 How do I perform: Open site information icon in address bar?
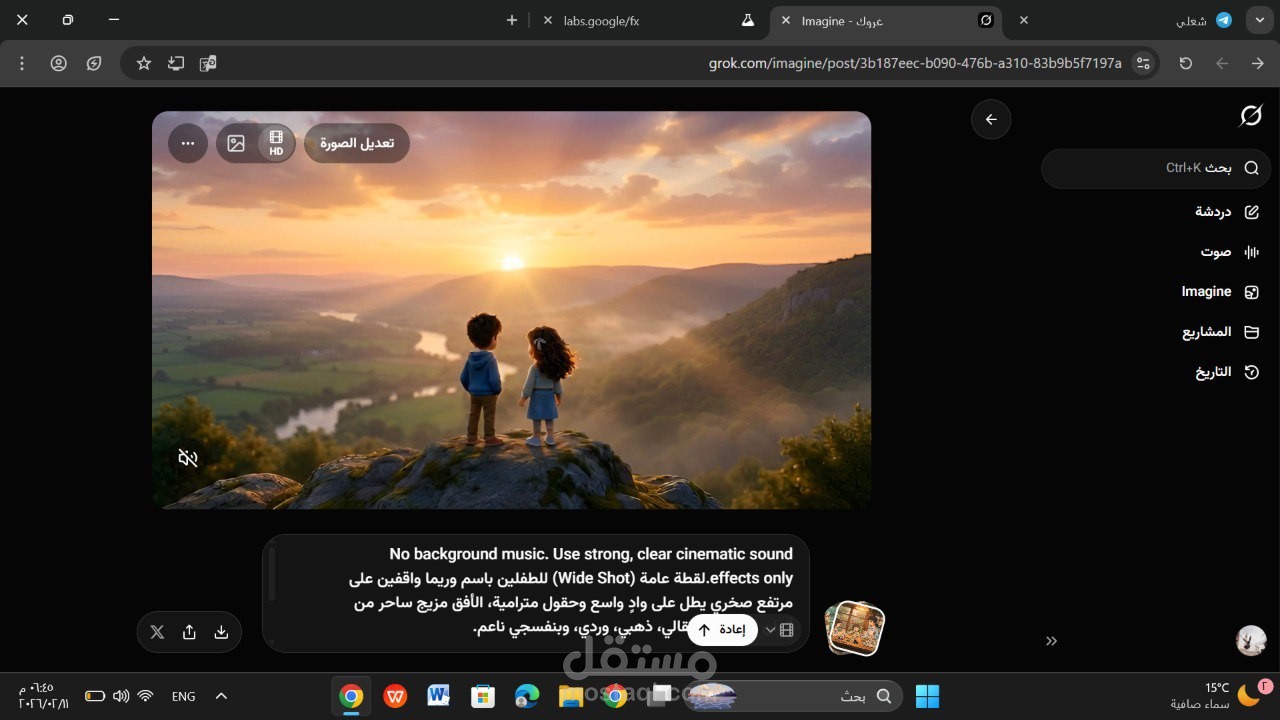click(1143, 63)
